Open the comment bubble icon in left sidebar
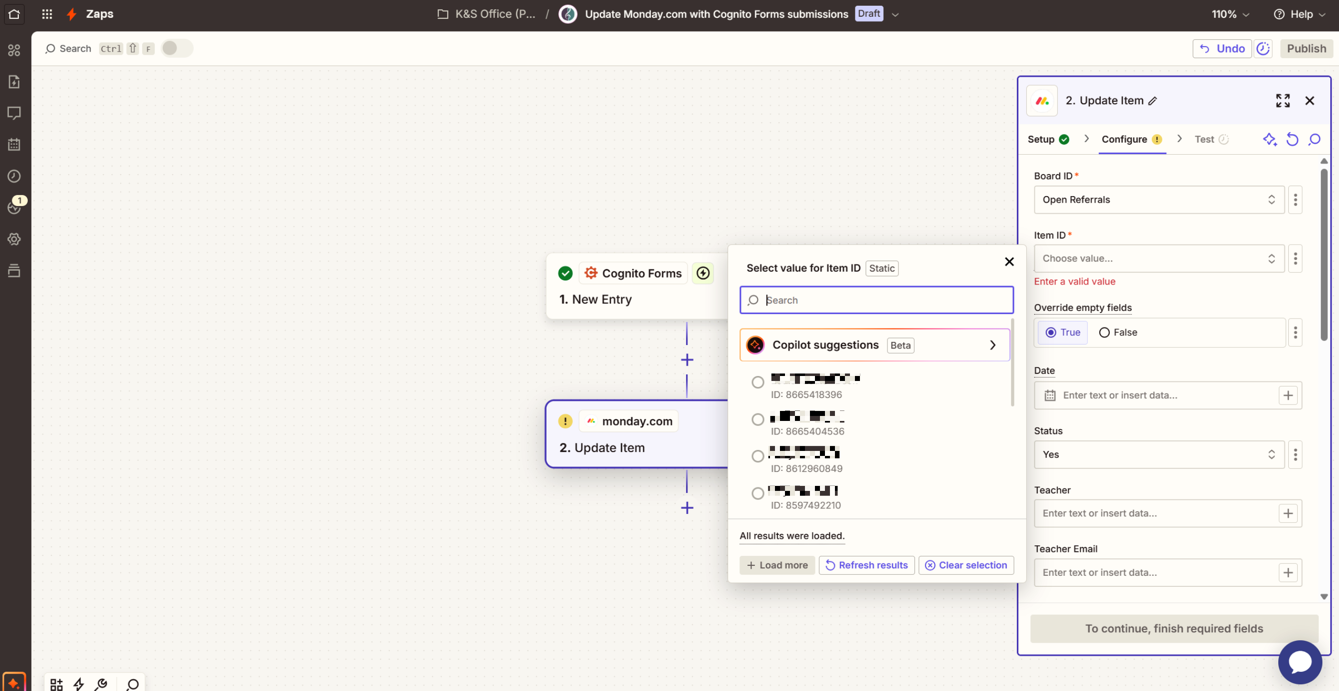 click(x=14, y=113)
